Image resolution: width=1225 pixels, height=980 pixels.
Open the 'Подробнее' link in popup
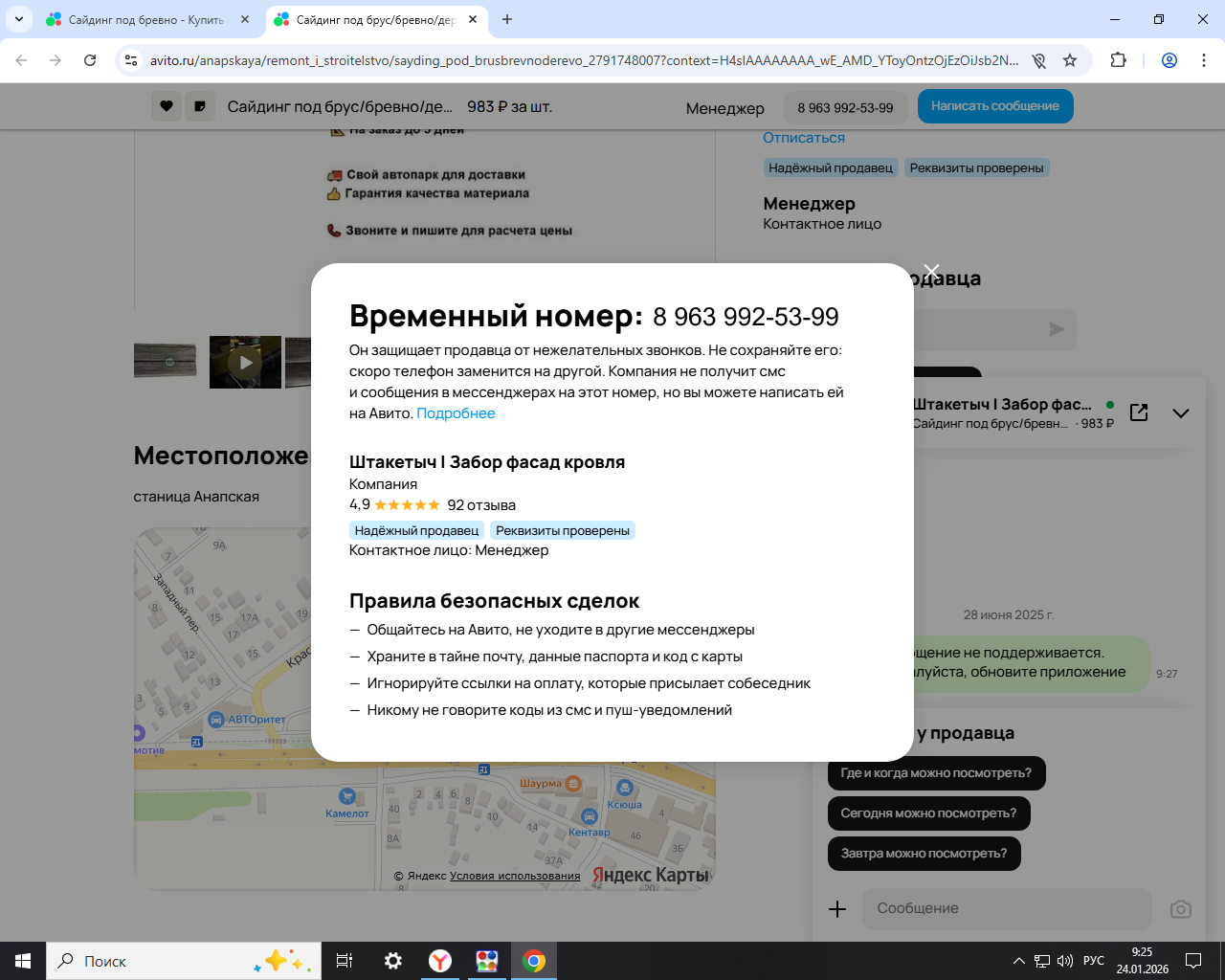tap(456, 413)
